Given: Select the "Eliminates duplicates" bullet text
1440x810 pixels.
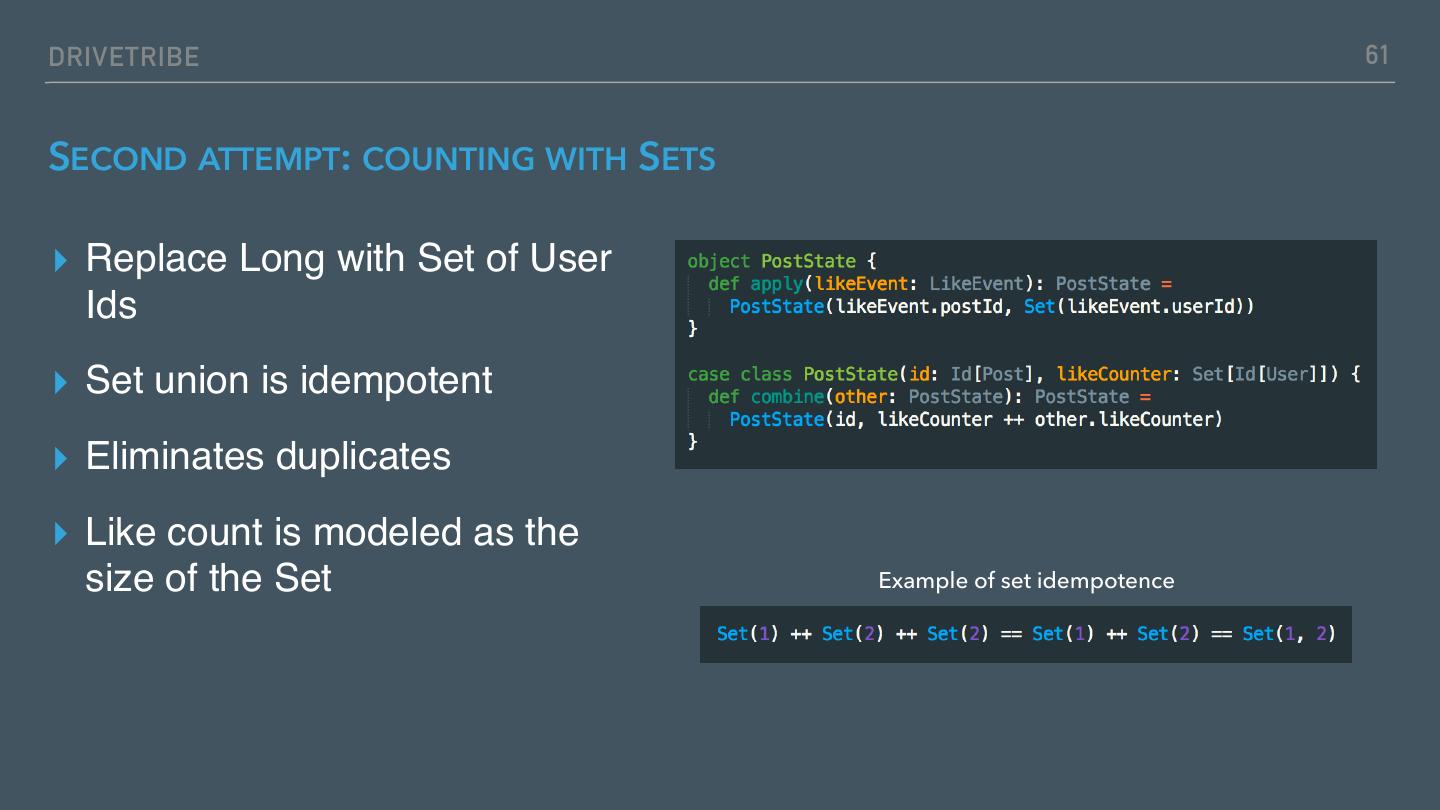Looking at the screenshot, I should pyautogui.click(x=268, y=456).
